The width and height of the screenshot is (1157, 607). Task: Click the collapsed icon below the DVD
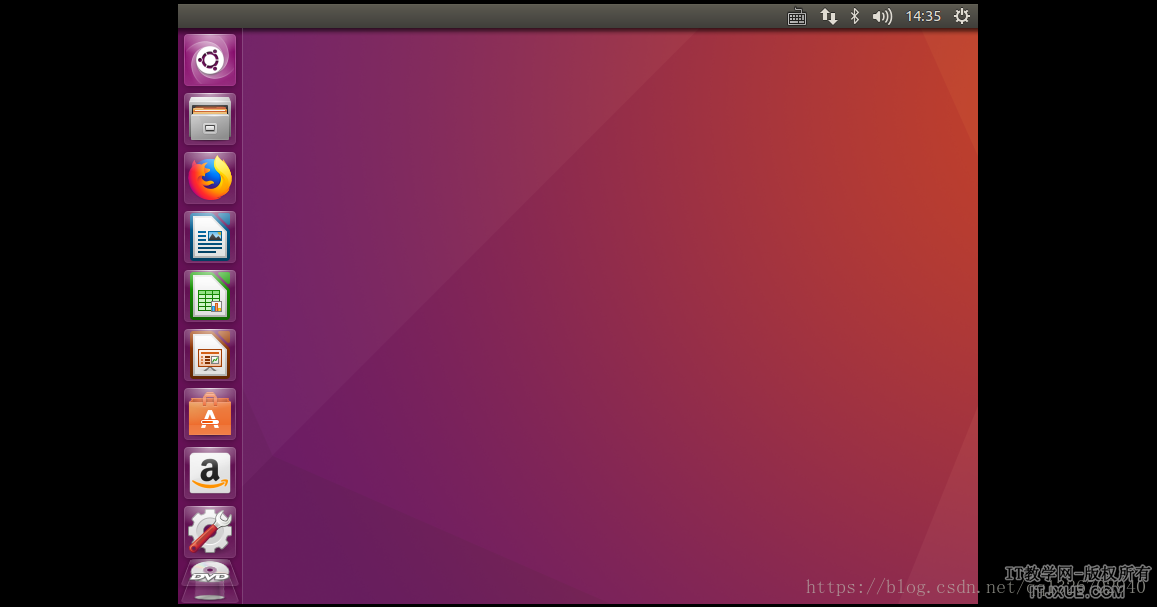(210, 596)
